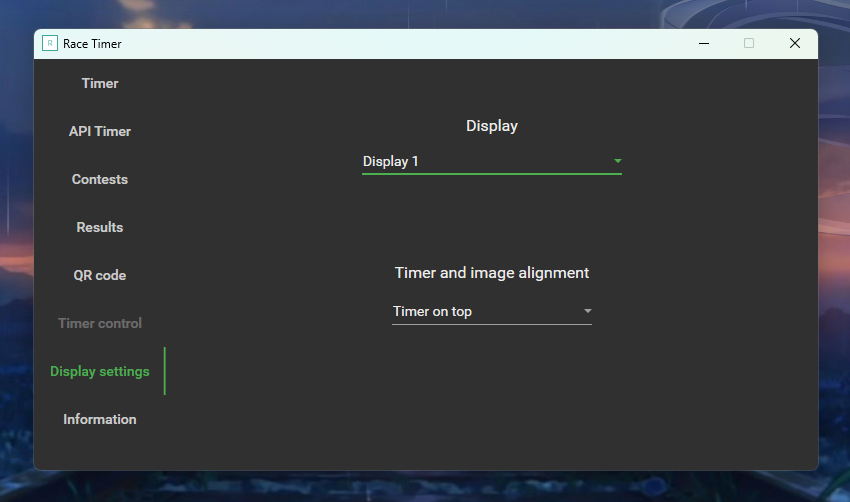Go to the Contests section
Screen dimensions: 850x502
point(100,179)
